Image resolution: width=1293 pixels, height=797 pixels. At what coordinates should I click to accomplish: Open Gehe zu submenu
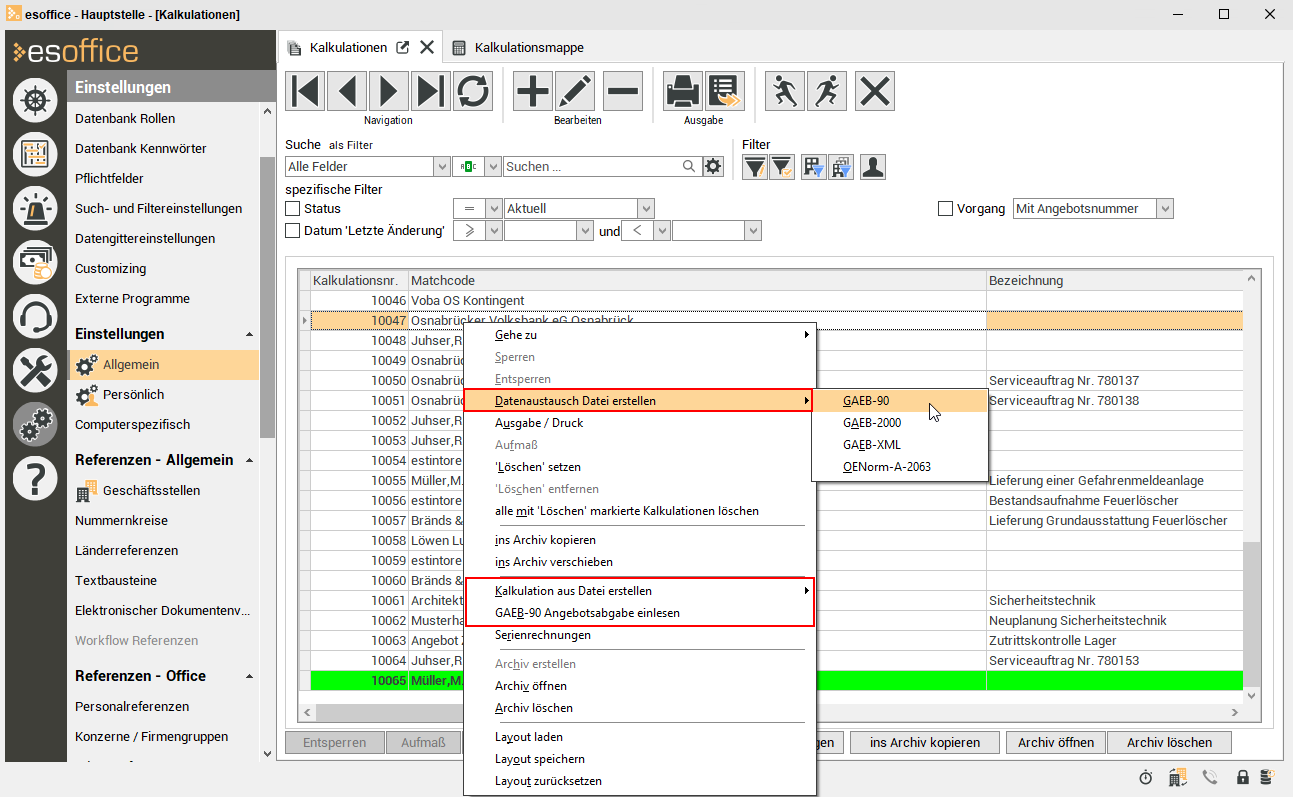point(640,335)
